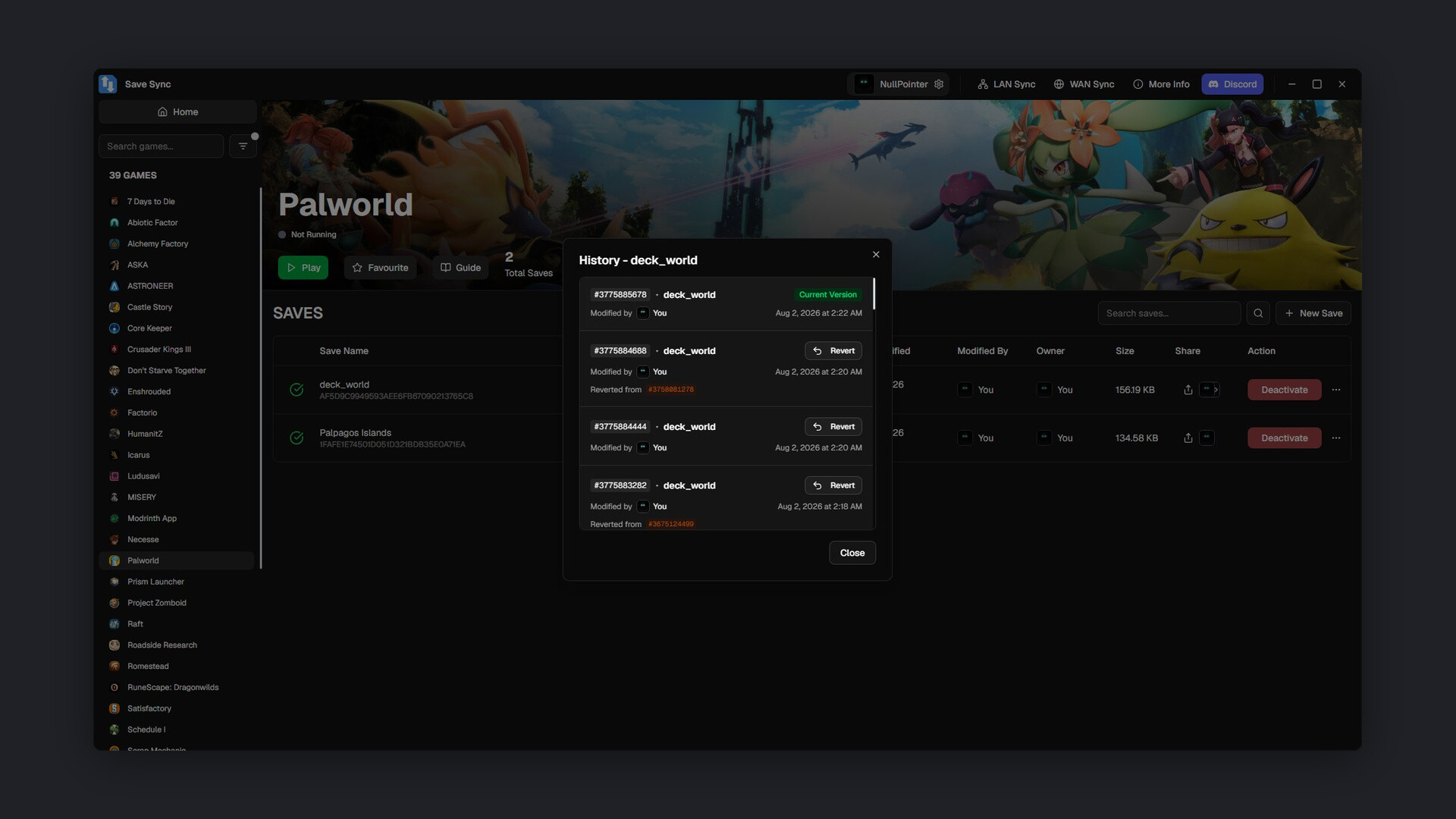
Task: Click the history list scrollbar
Action: (874, 294)
